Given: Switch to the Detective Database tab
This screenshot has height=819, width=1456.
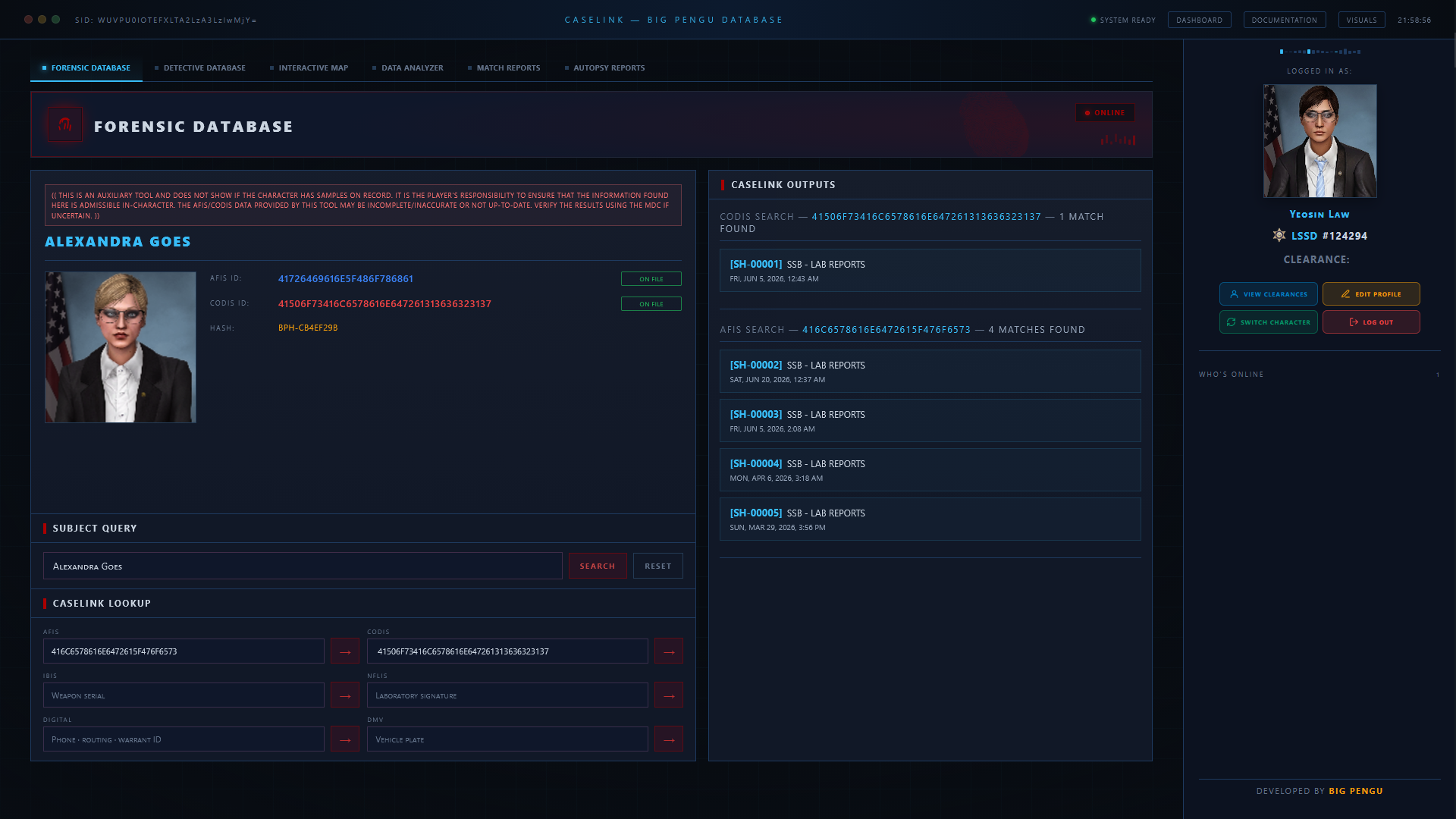Looking at the screenshot, I should point(200,68).
